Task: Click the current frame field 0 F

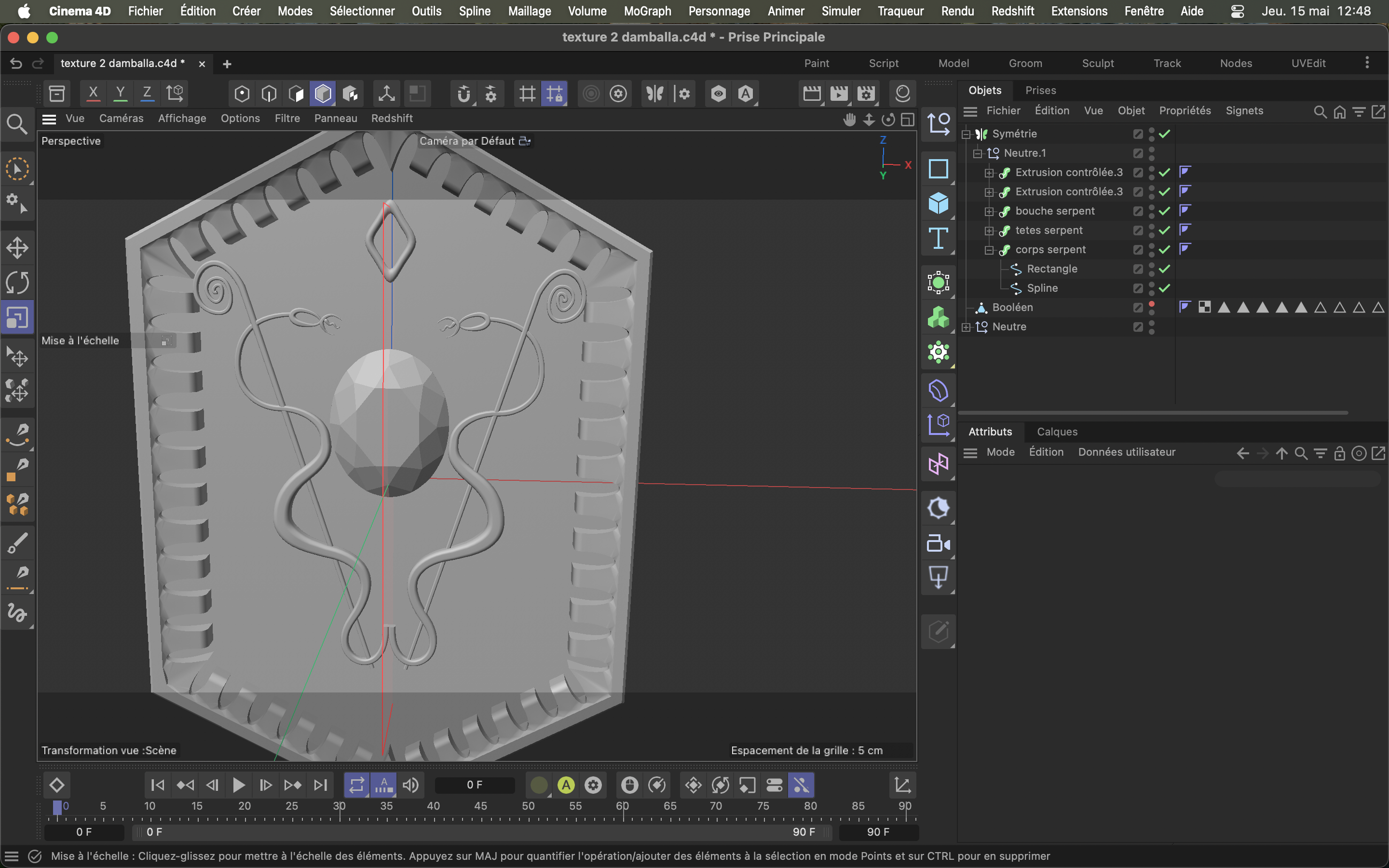Action: pyautogui.click(x=475, y=785)
